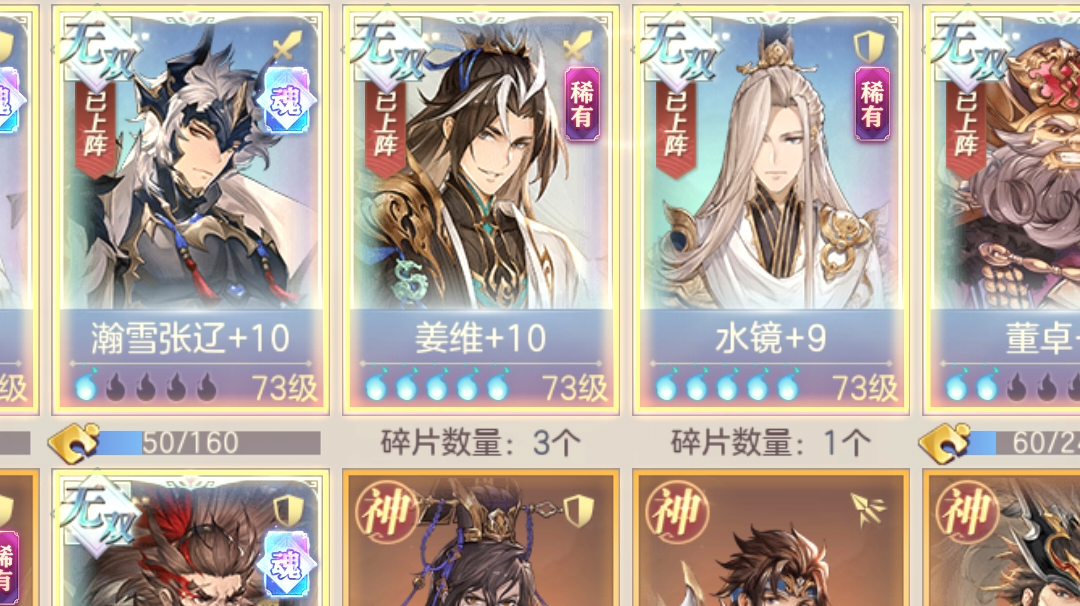1080x606 pixels.
Task: Click the 碎片数量: 1个 label
Action: point(771,443)
